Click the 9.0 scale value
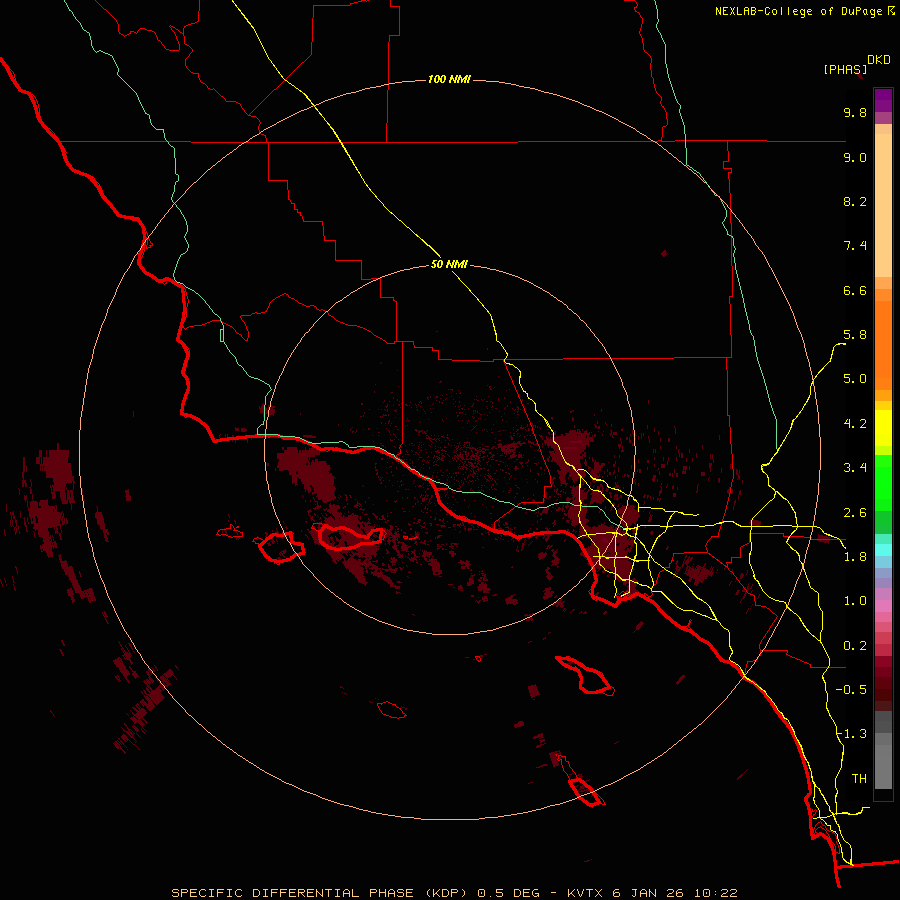This screenshot has height=900, width=900. pyautogui.click(x=855, y=158)
